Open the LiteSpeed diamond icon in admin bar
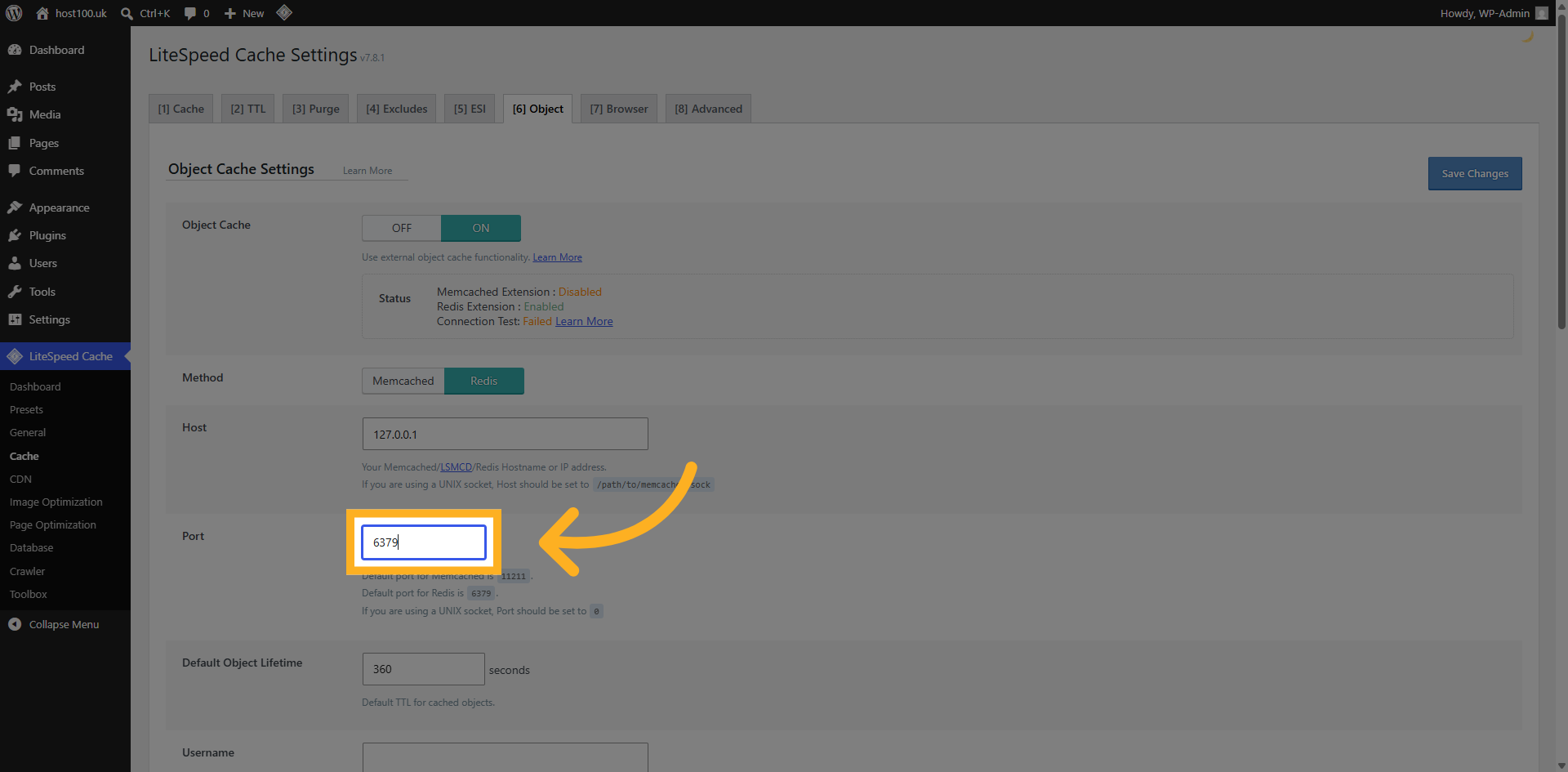1568x772 pixels. tap(284, 12)
